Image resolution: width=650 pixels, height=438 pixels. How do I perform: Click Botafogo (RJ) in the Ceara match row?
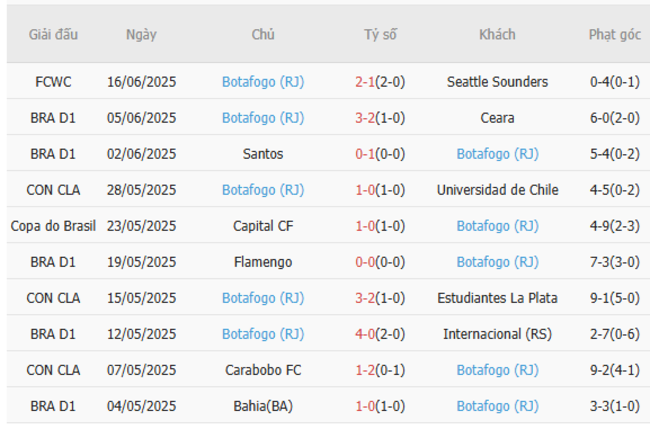263,118
